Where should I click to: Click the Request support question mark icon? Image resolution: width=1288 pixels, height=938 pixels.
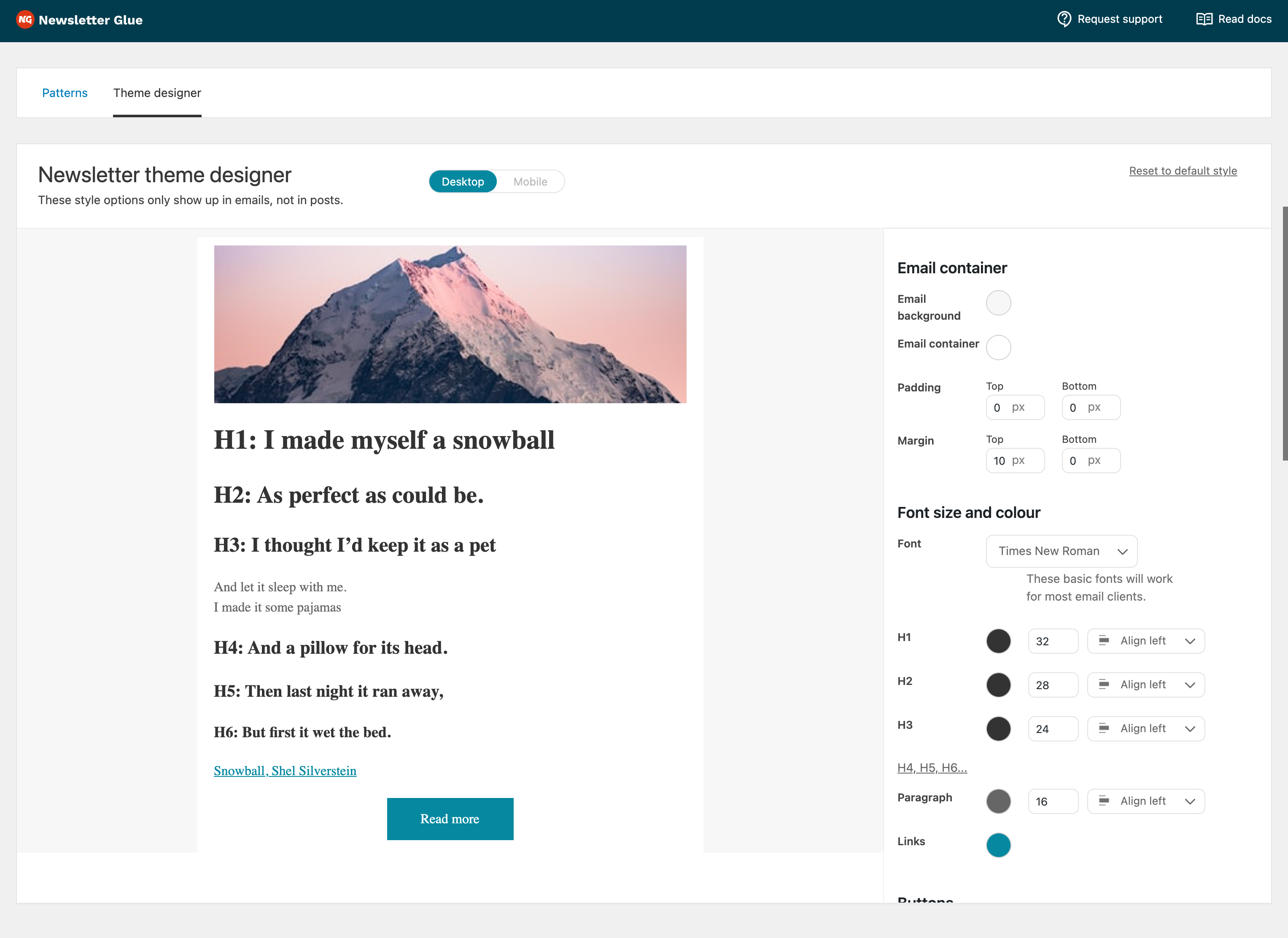[x=1064, y=19]
